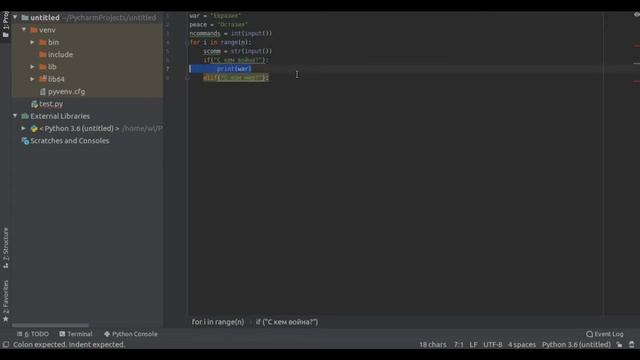Open test.py from the project tree
Image resolution: width=640 pixels, height=360 pixels.
click(x=51, y=104)
